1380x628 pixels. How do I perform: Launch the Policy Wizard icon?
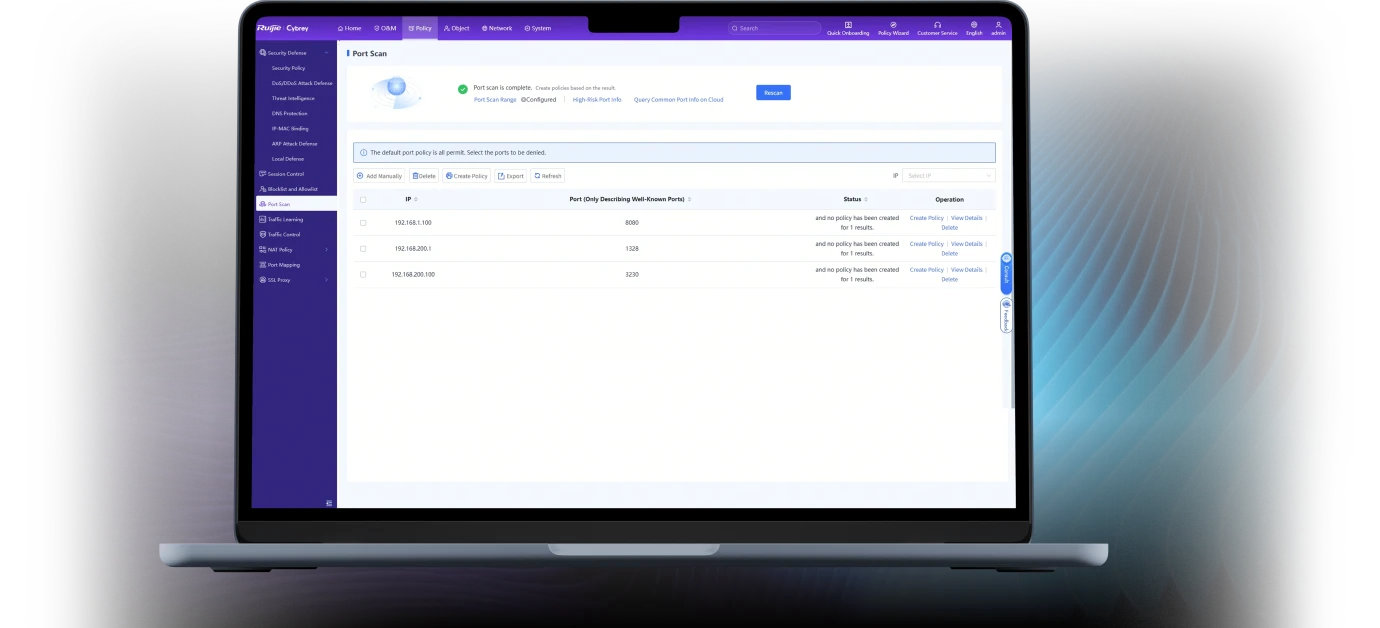[893, 25]
